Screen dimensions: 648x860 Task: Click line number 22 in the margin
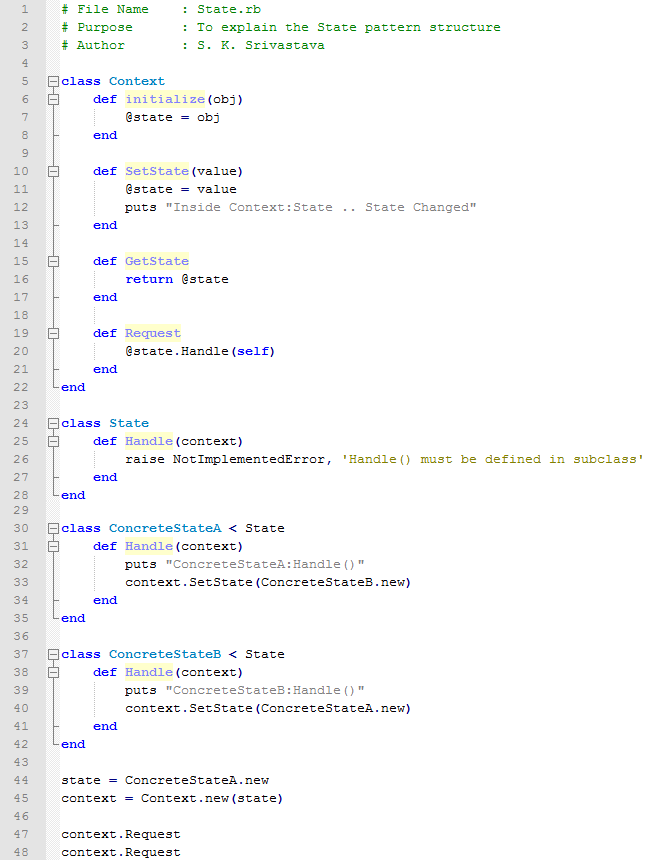(21, 387)
